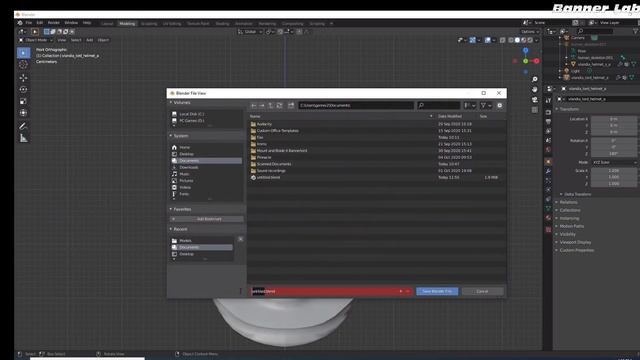Switch to the Modeling workspace tab
Image resolution: width=640 pixels, height=360 pixels.
click(x=127, y=24)
